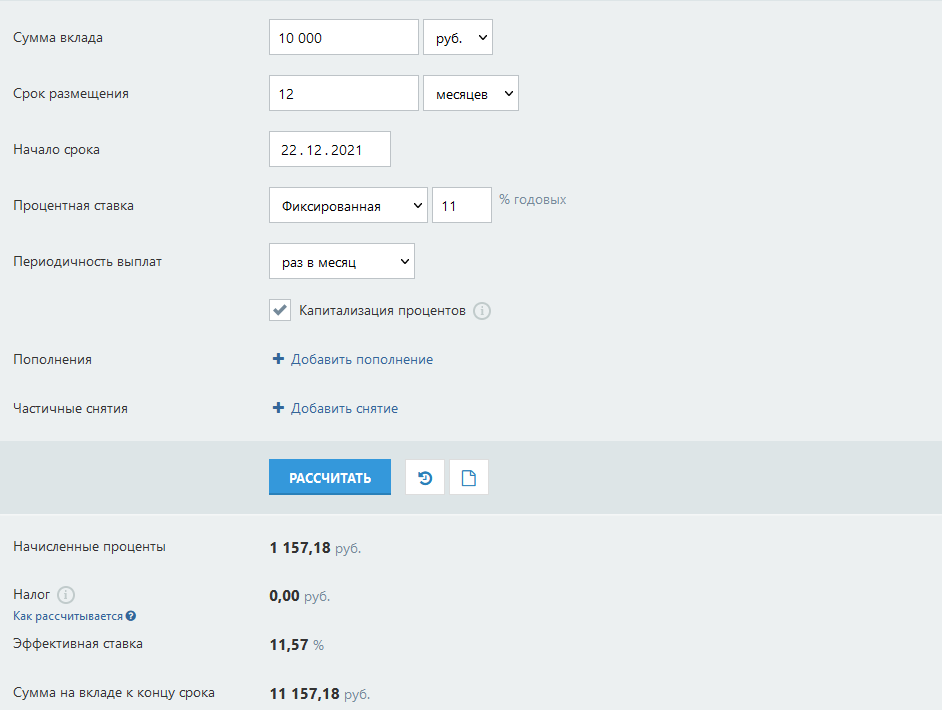Click the Добавить снятие link
The image size is (942, 710).
[344, 408]
